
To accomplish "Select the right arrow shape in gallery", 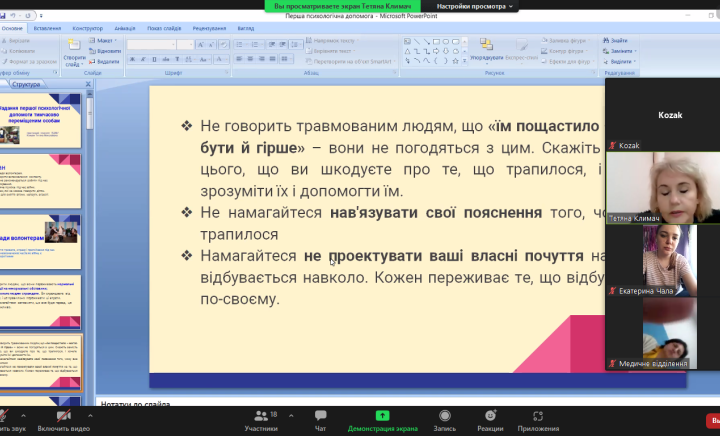I will 436,51.
